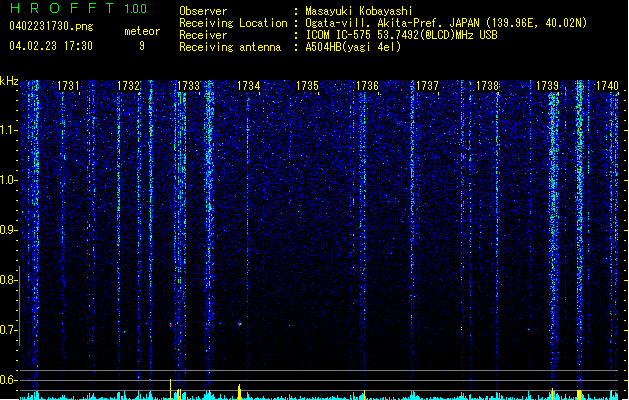Click the 0.8 kHz frequency axis label

pos(8,280)
